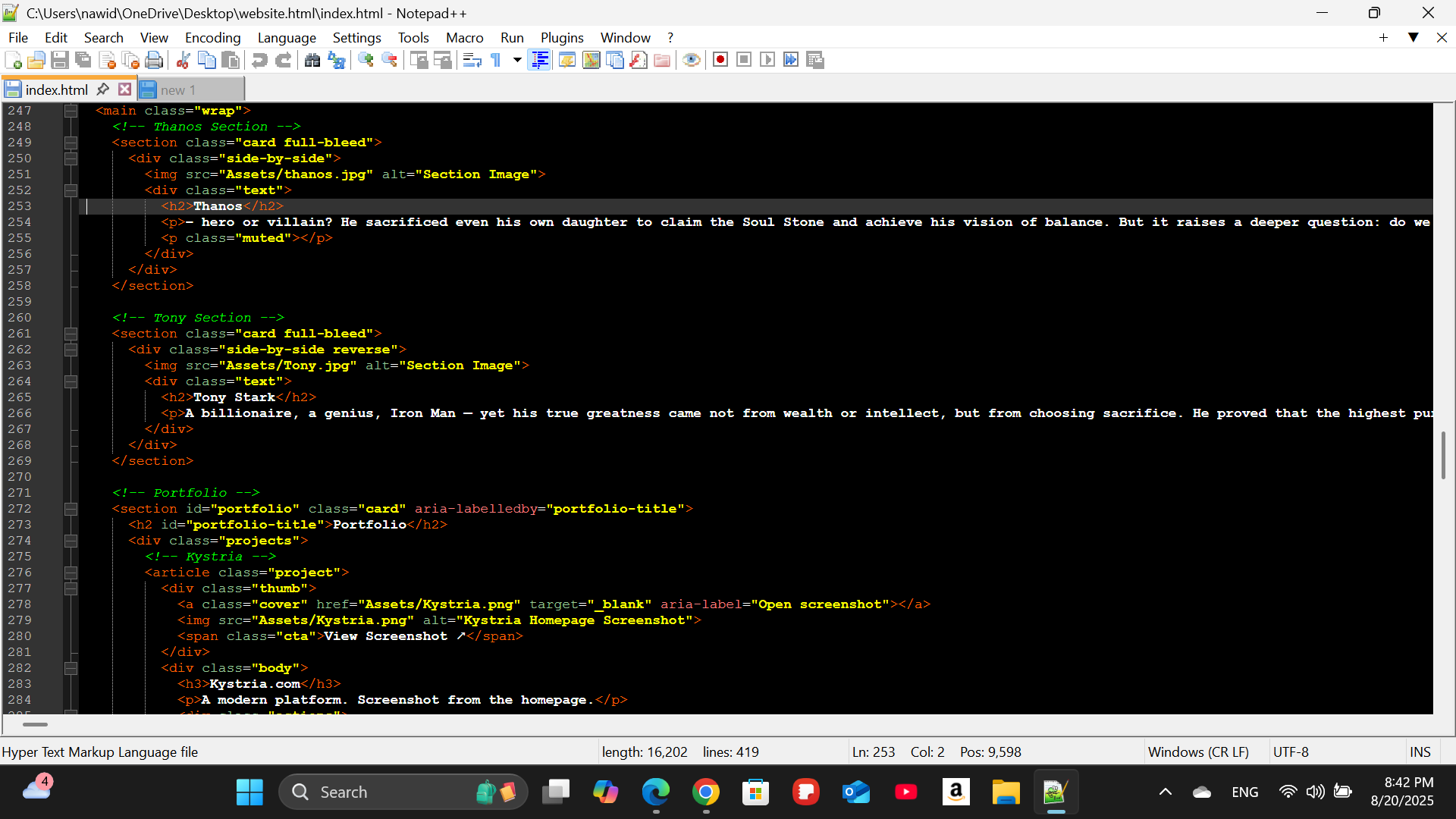Toggle the Monitoring eye icon
The image size is (1456, 819).
pos(691,60)
